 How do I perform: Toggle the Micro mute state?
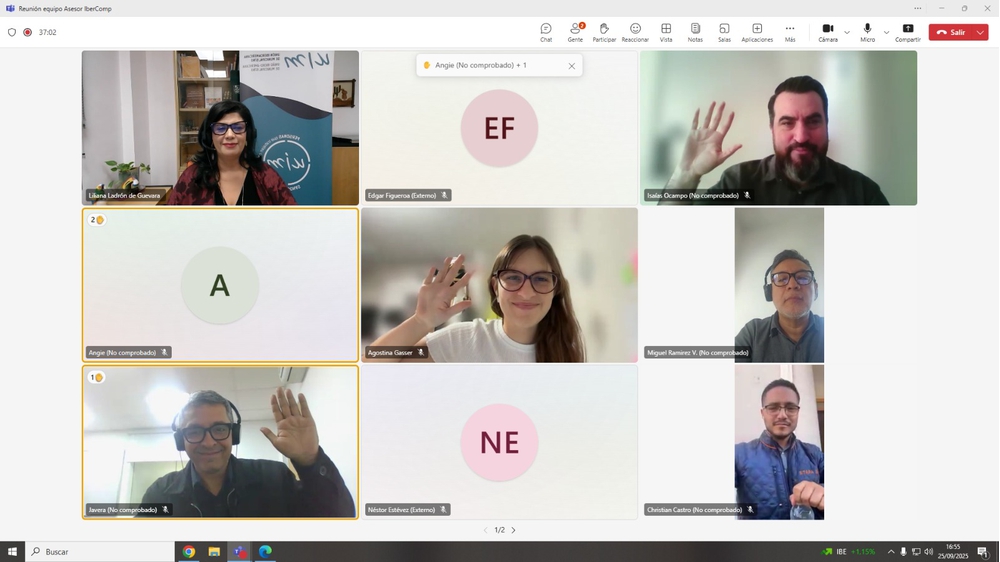(x=867, y=32)
